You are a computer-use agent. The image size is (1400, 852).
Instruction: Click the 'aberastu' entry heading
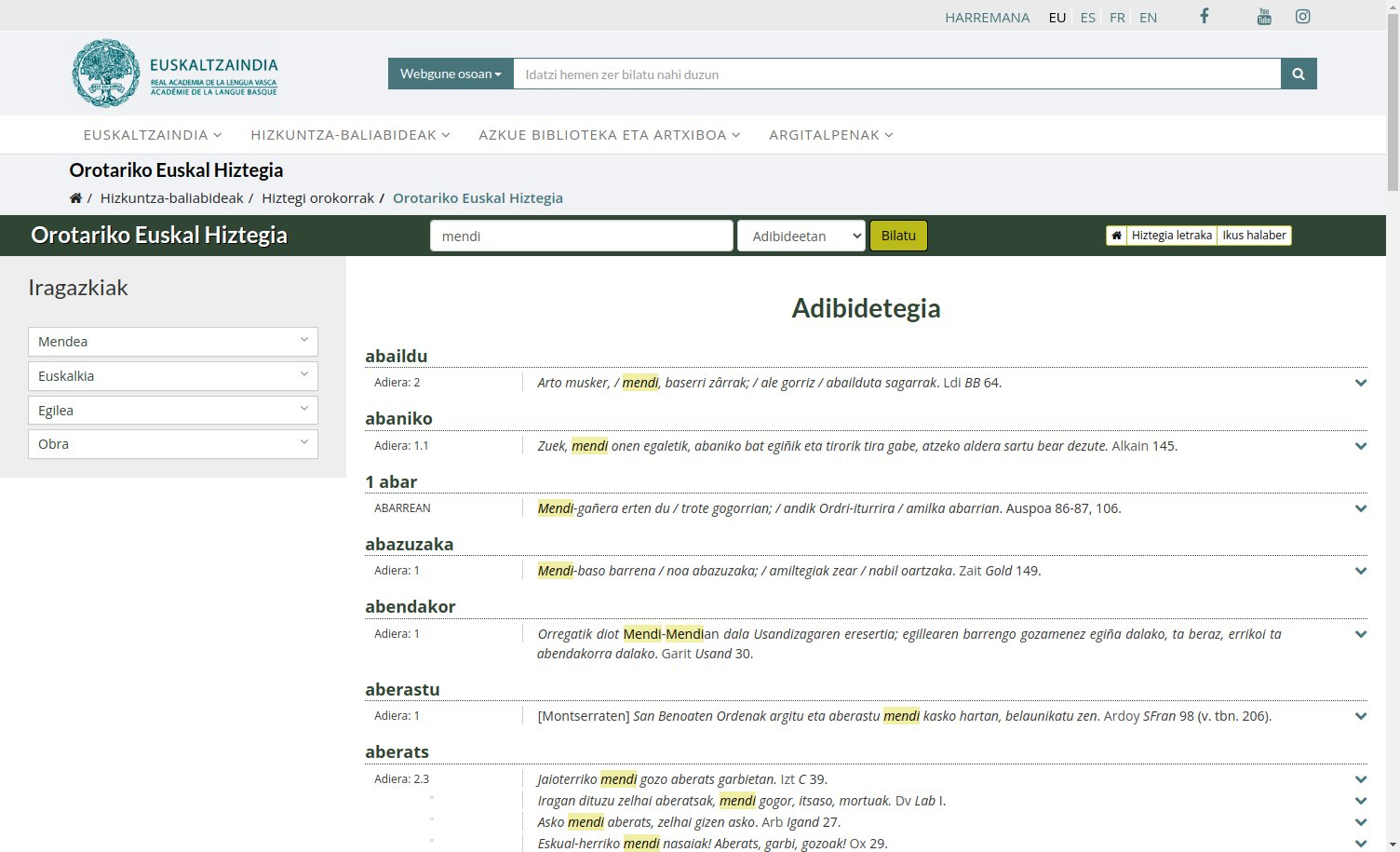[x=402, y=689]
